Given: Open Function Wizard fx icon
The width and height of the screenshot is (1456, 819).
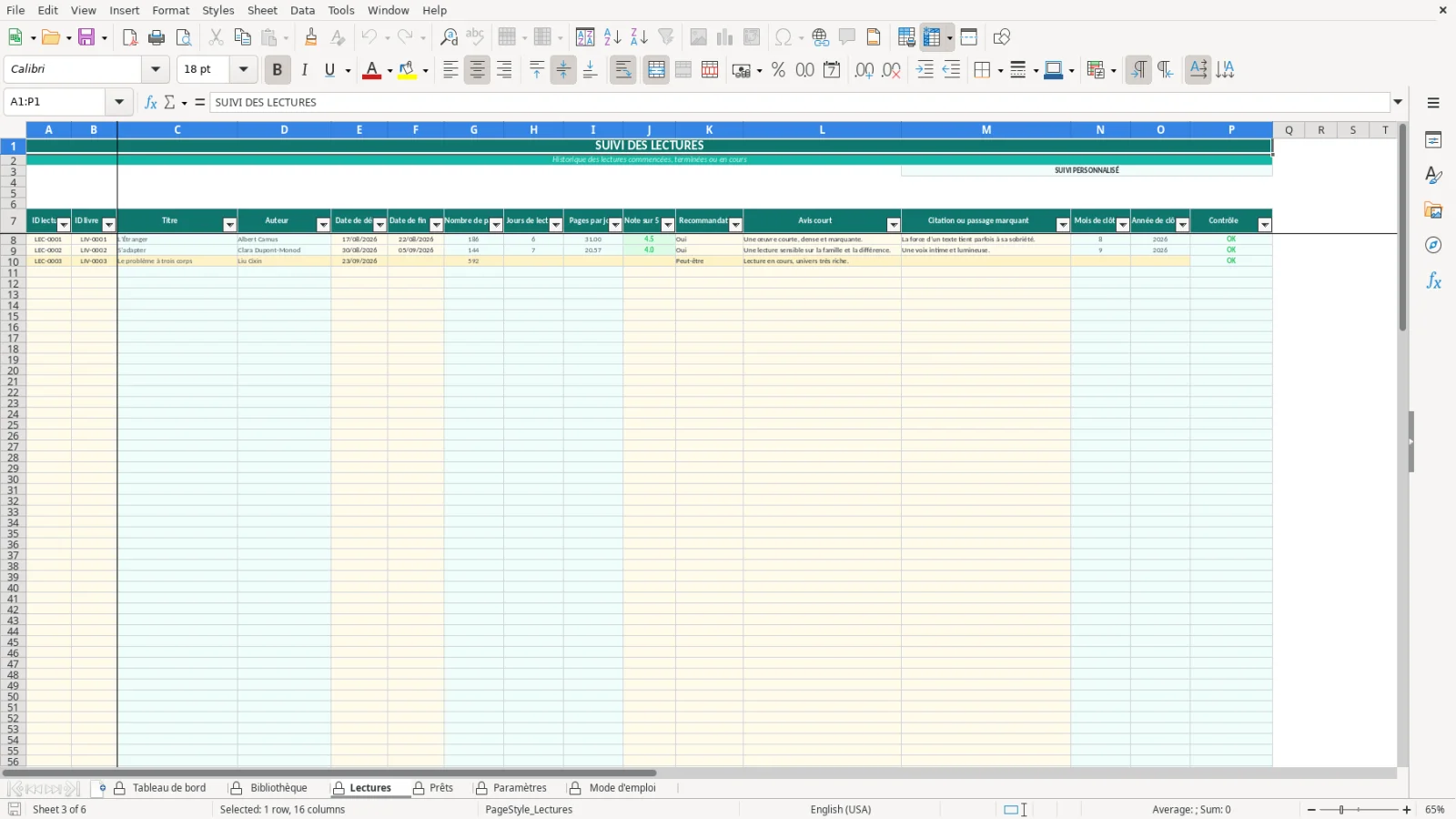Looking at the screenshot, I should point(151,102).
